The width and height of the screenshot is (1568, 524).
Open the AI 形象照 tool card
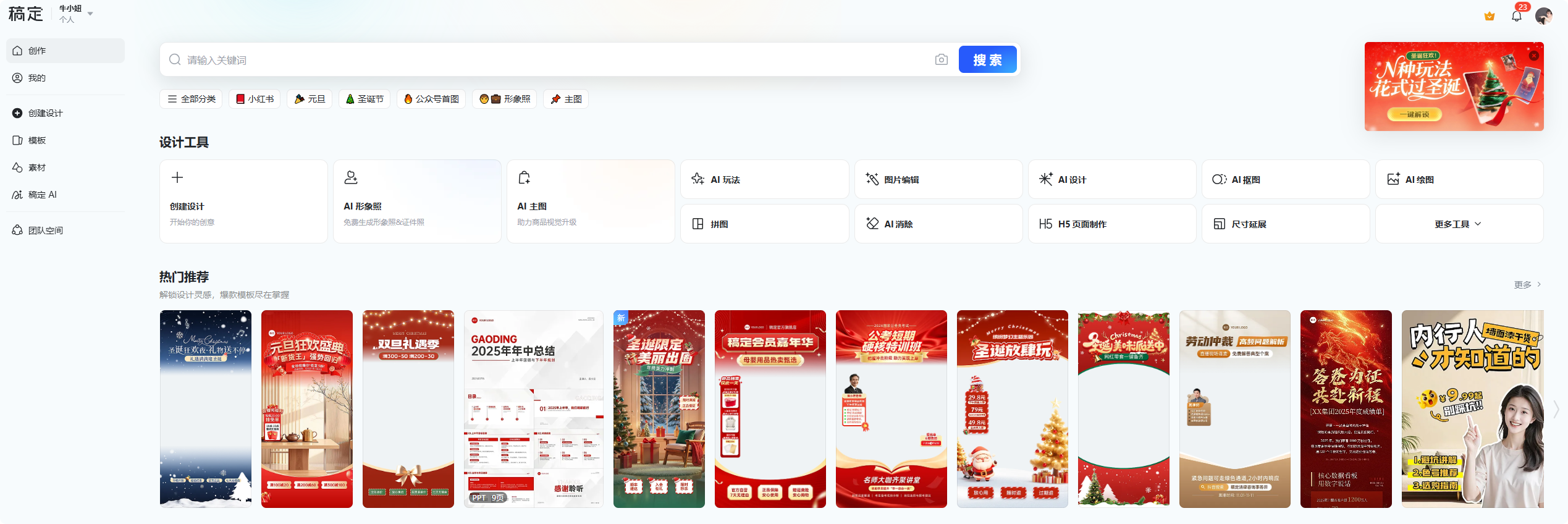(x=417, y=201)
